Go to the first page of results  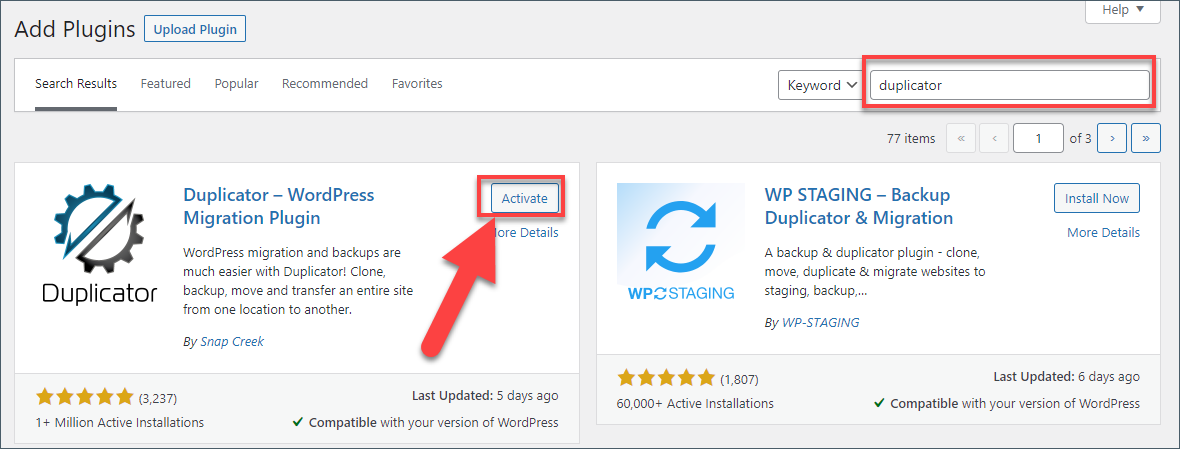click(x=961, y=138)
